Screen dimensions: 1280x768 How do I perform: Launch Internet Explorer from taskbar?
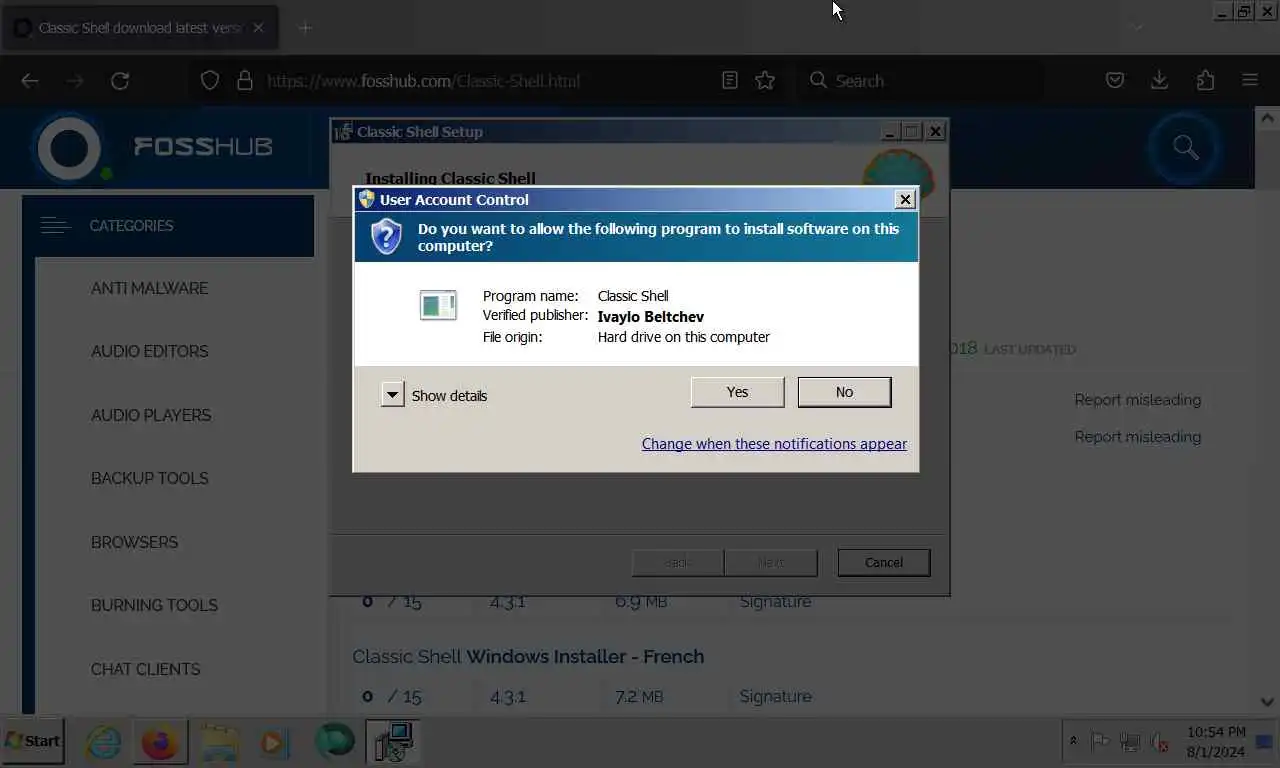[x=103, y=742]
